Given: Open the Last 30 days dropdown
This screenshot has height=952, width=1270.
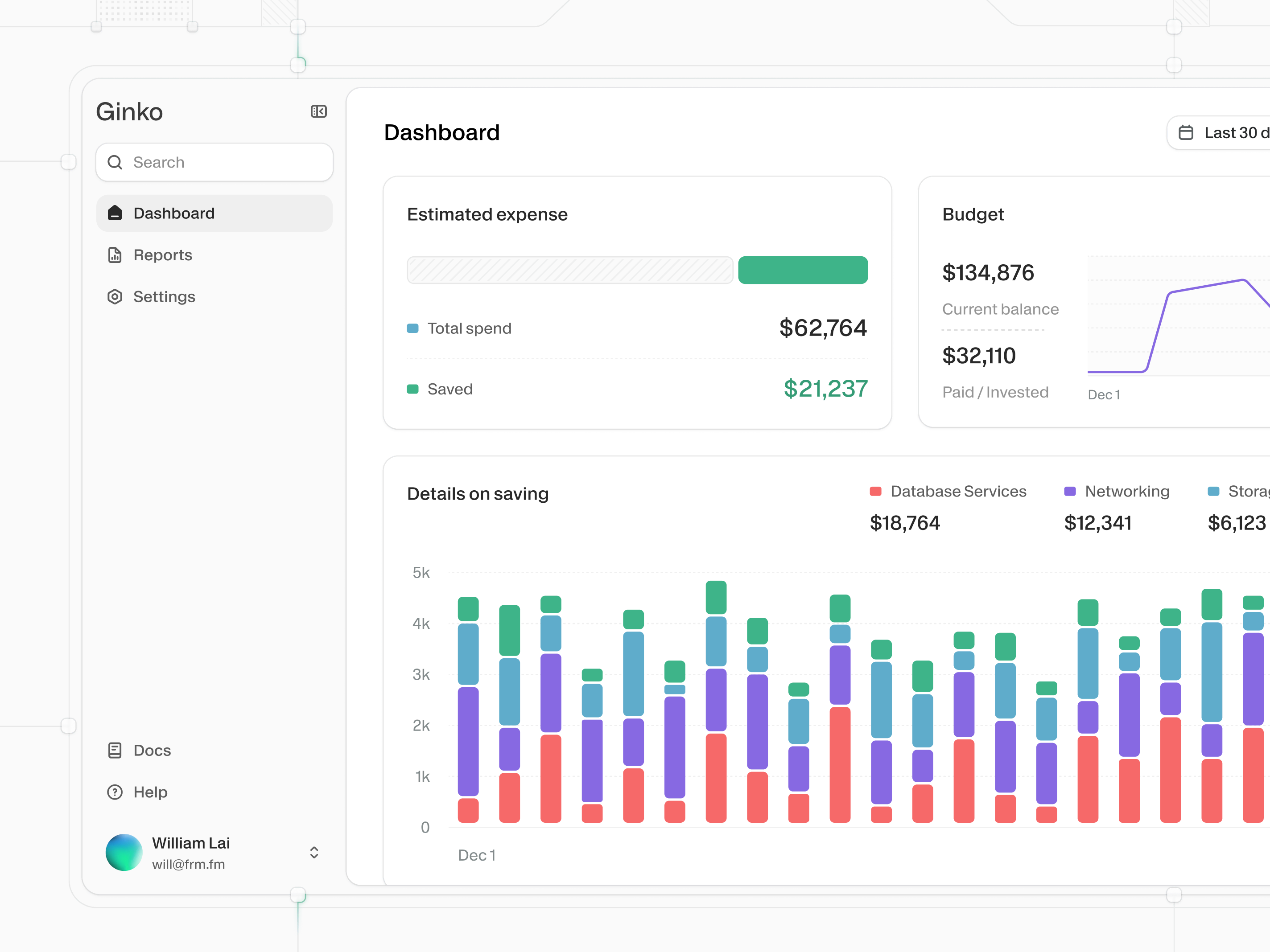Looking at the screenshot, I should [x=1234, y=132].
